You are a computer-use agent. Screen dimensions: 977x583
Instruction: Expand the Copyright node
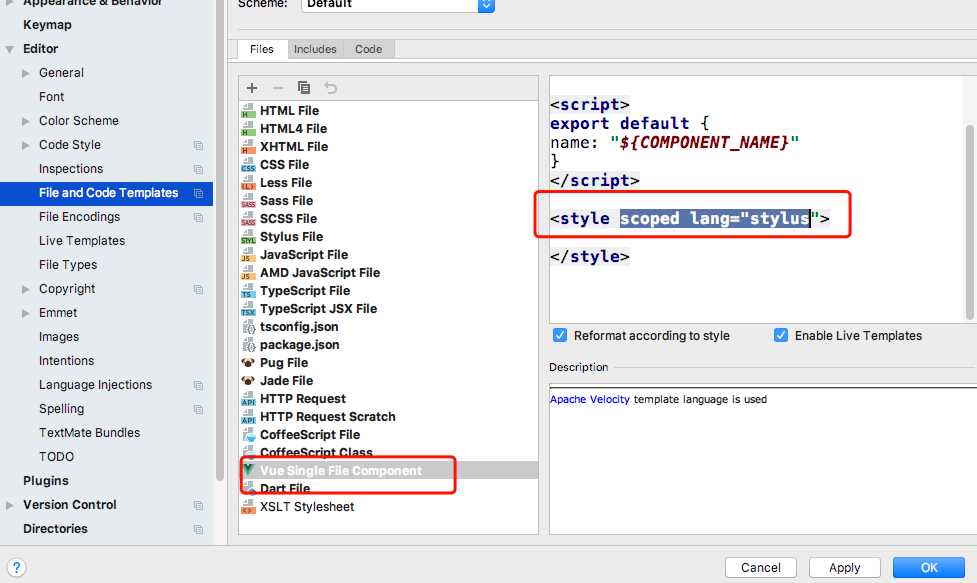click(26, 289)
